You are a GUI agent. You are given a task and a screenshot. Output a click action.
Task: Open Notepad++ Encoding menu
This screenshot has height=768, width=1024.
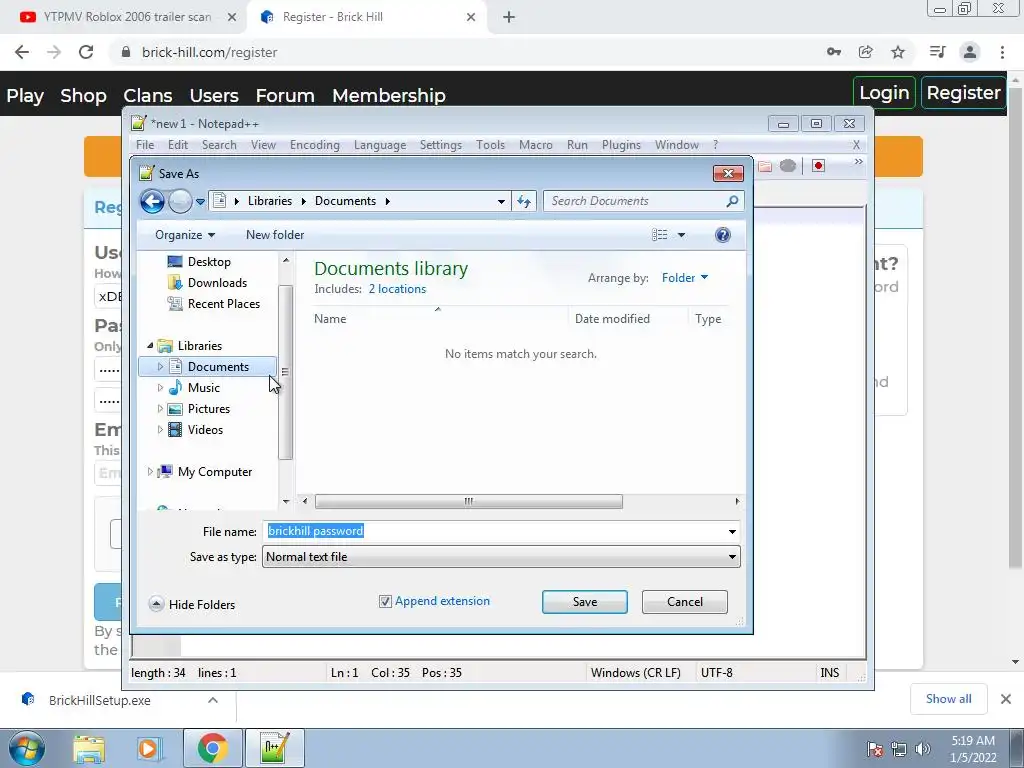[315, 145]
